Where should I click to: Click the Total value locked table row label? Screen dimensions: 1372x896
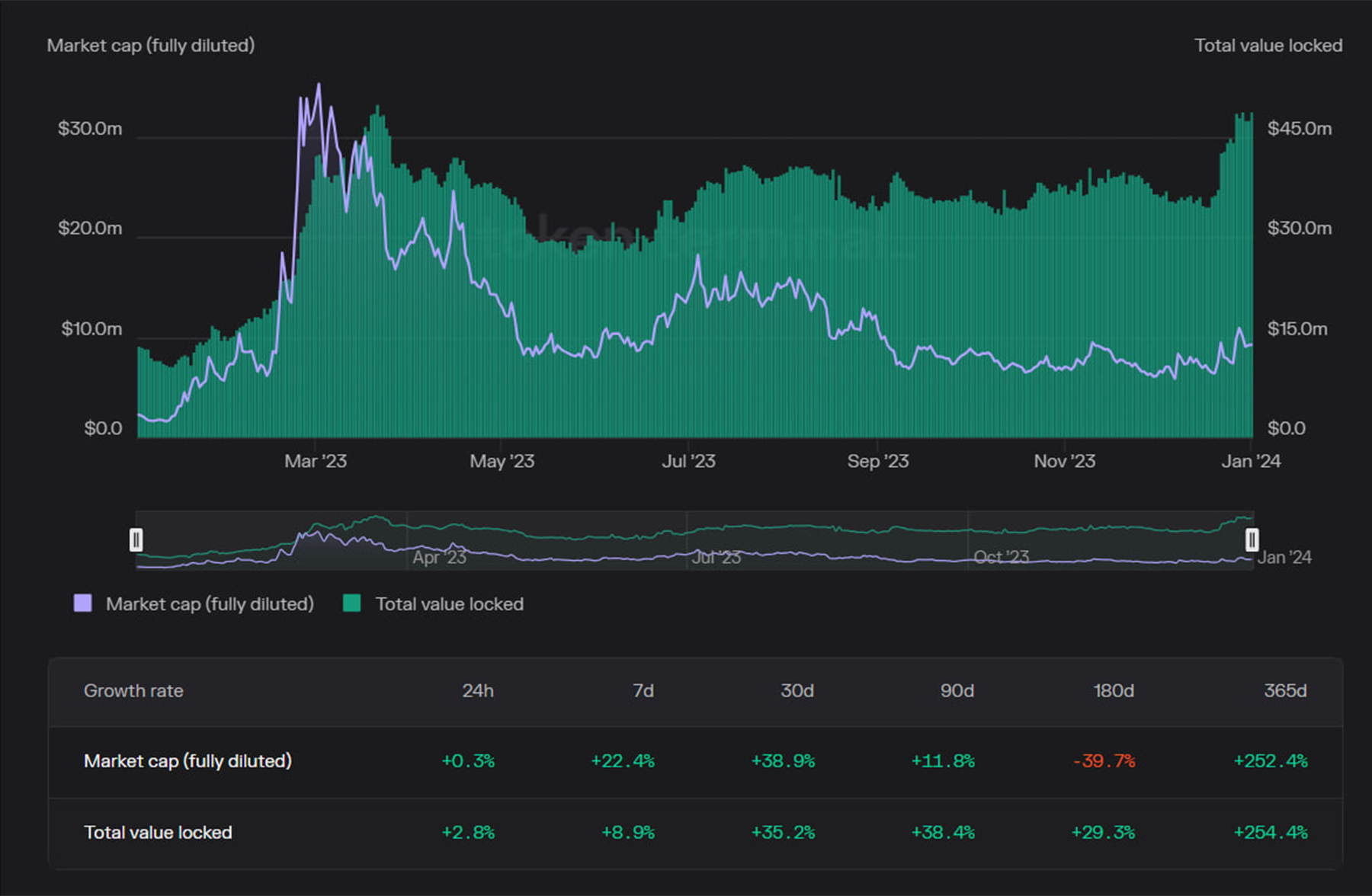tap(158, 833)
